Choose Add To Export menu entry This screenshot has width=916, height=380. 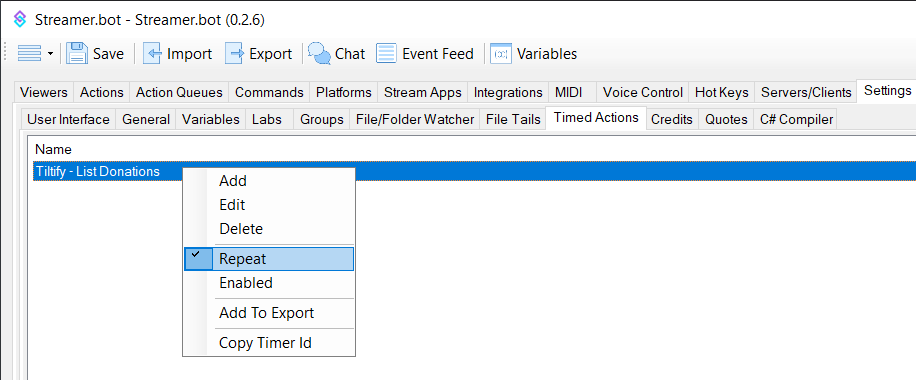pos(269,313)
